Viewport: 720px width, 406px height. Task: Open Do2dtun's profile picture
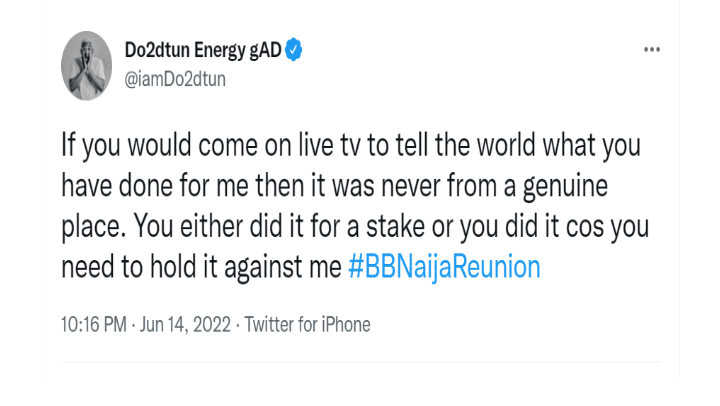point(86,66)
